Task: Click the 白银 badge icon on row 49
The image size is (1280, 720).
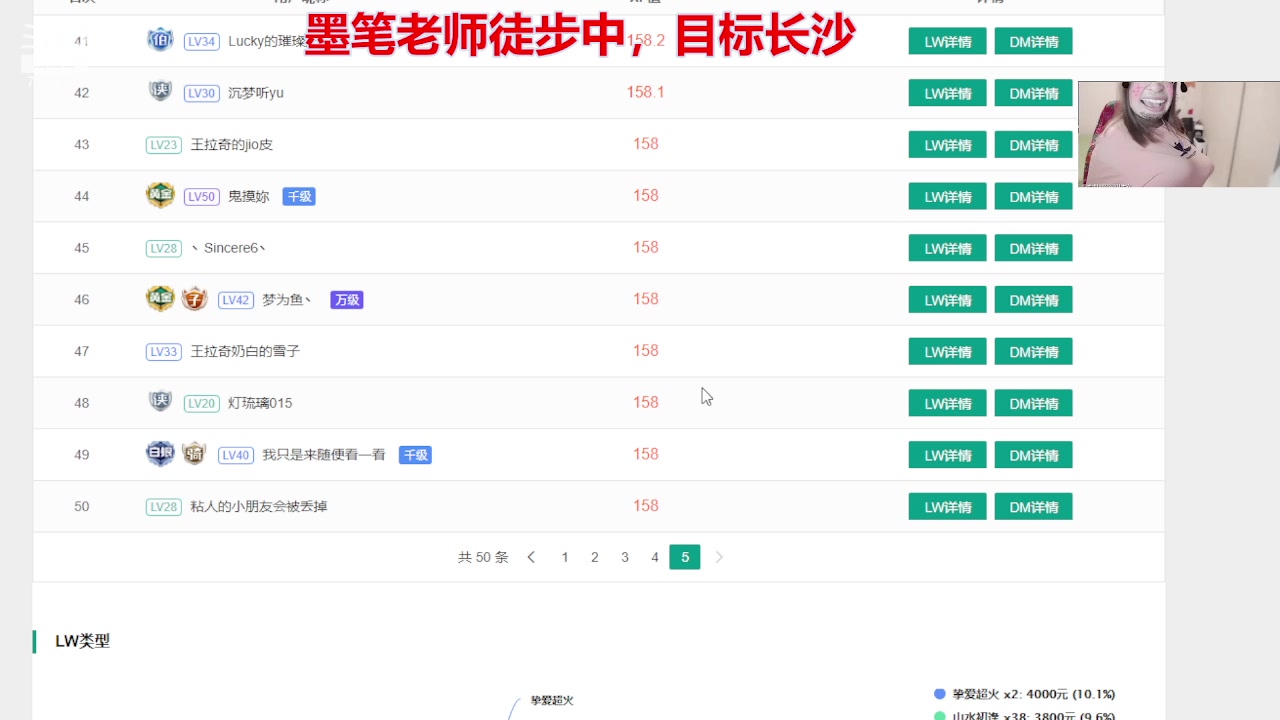Action: click(160, 453)
